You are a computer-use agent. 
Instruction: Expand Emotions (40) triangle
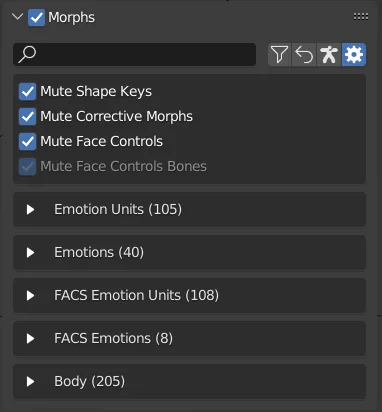click(30, 253)
